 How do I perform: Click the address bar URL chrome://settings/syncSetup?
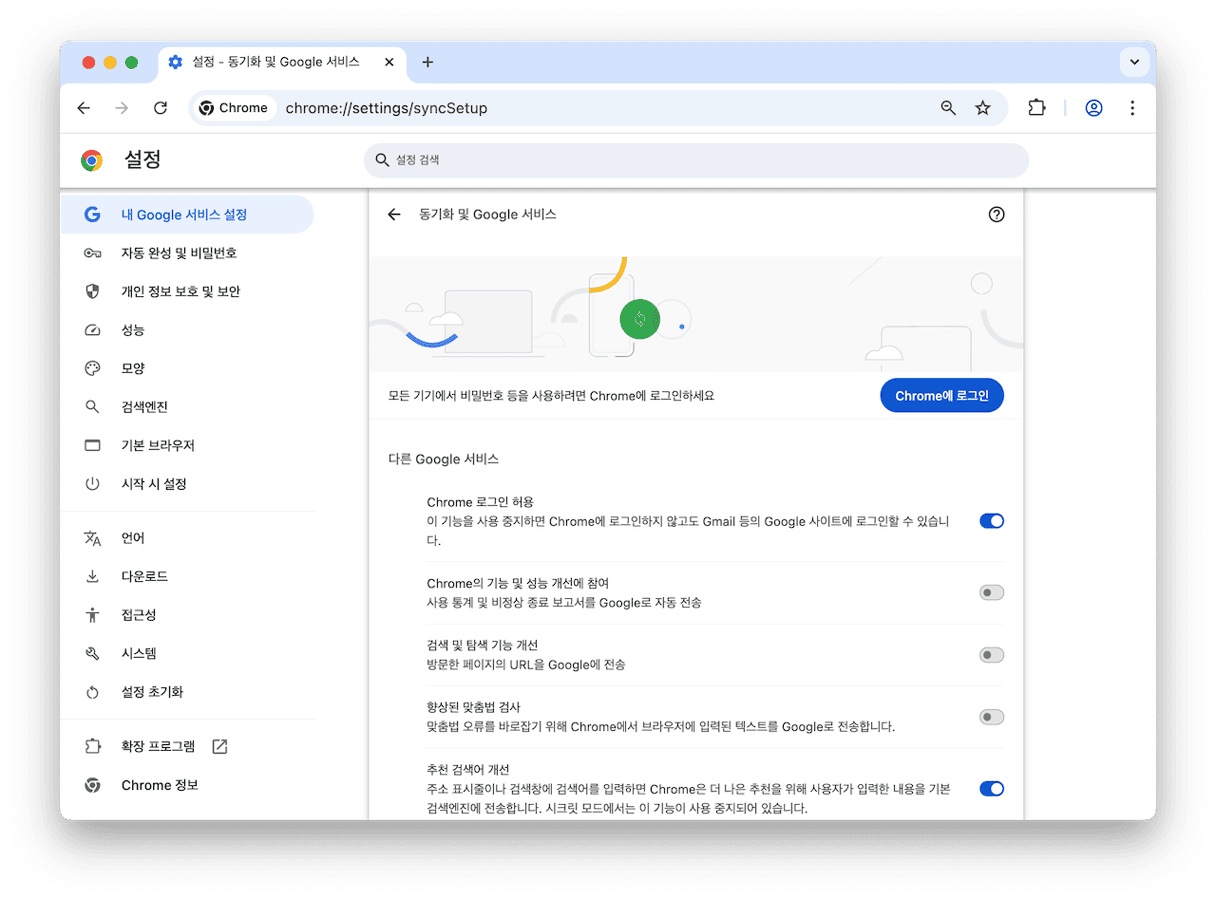(386, 108)
